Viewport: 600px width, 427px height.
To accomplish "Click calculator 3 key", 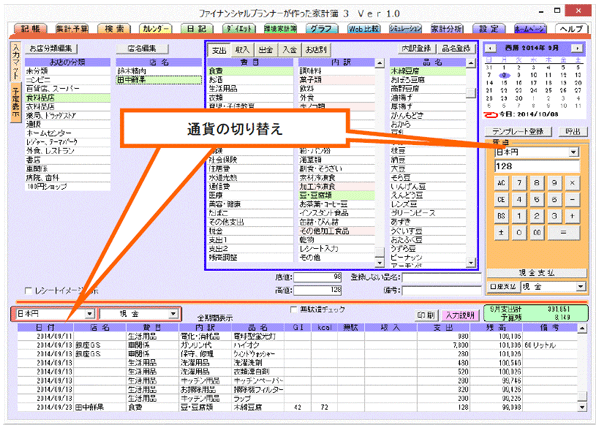I will tap(554, 216).
